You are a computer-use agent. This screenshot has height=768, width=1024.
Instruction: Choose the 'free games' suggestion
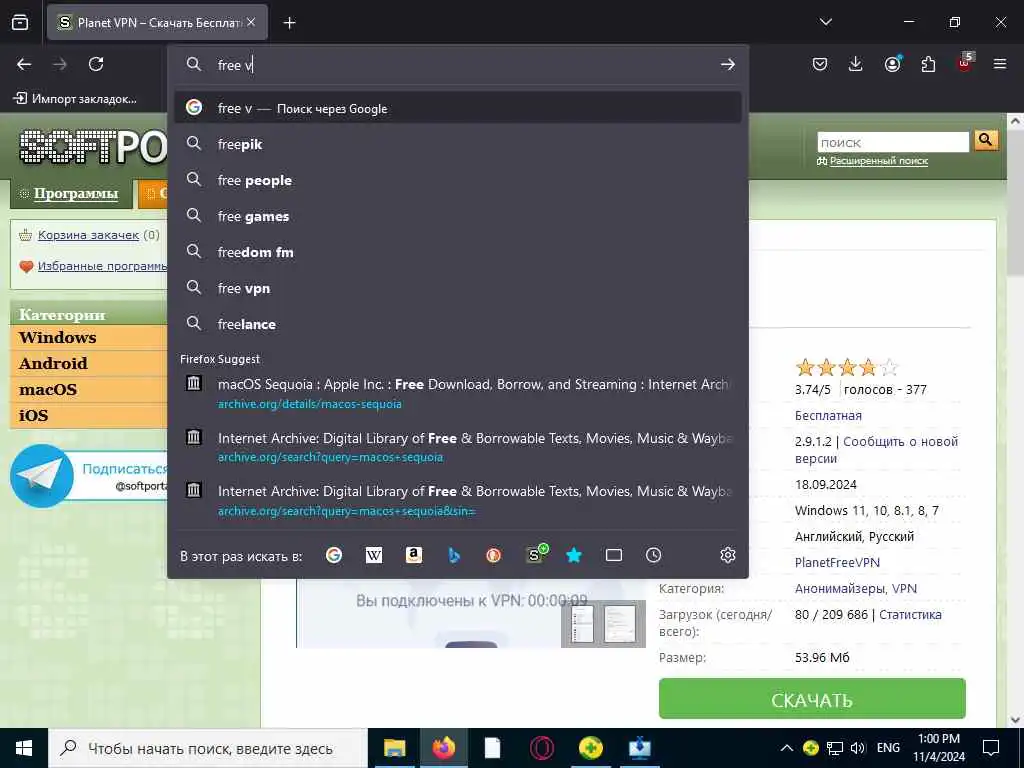[458, 216]
